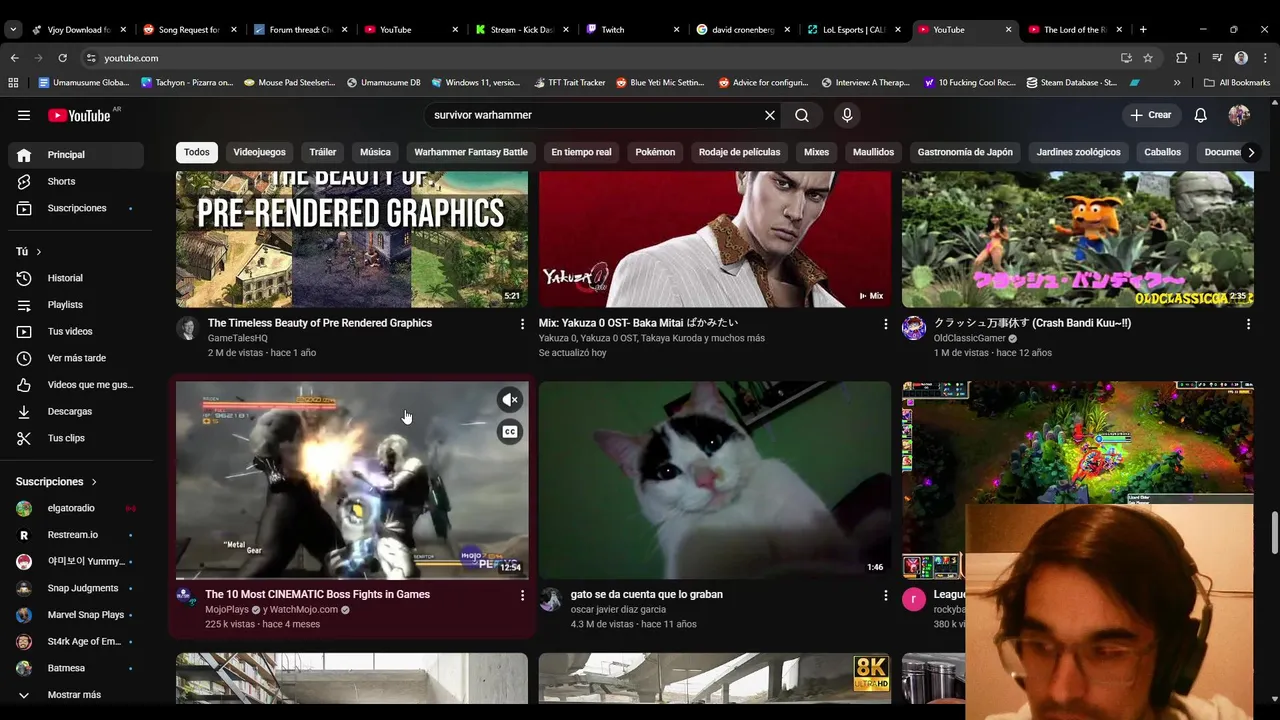Open Tus clips in the sidebar
Image resolution: width=1280 pixels, height=720 pixels.
(76, 438)
